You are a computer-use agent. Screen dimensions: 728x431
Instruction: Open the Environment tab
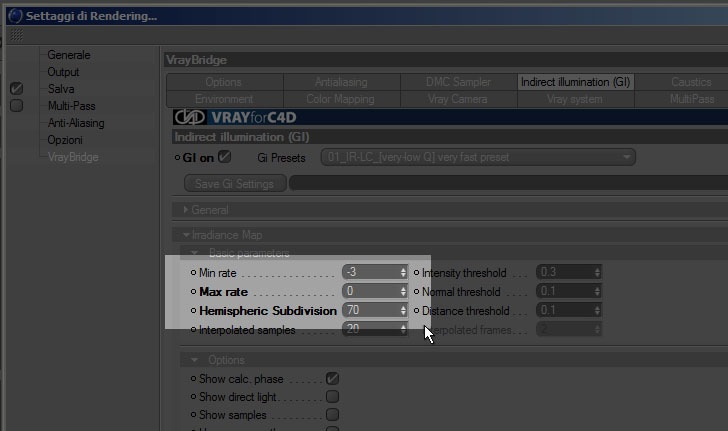225,99
